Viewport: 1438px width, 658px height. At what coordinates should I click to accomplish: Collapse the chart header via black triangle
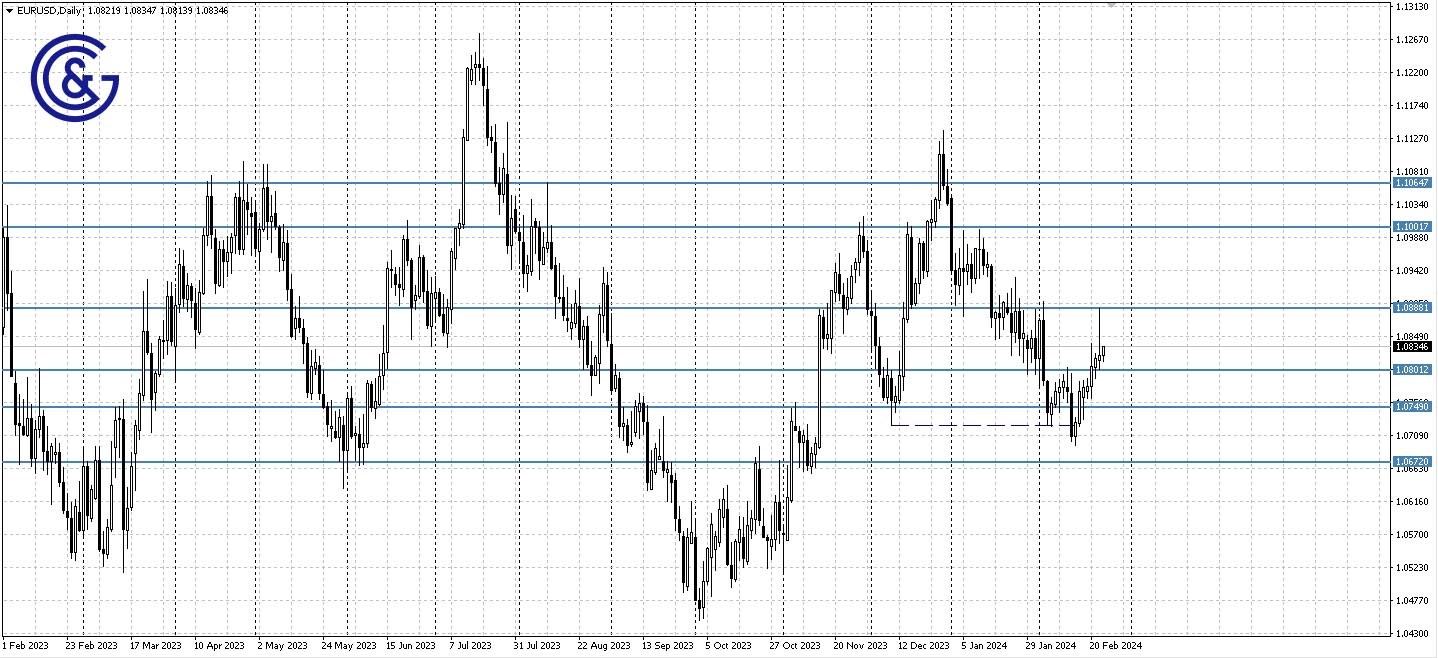[x=8, y=10]
